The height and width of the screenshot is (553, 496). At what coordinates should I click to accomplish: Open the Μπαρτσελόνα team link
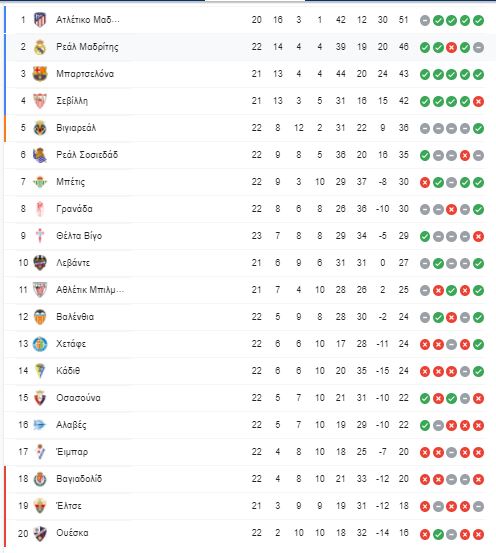(85, 74)
